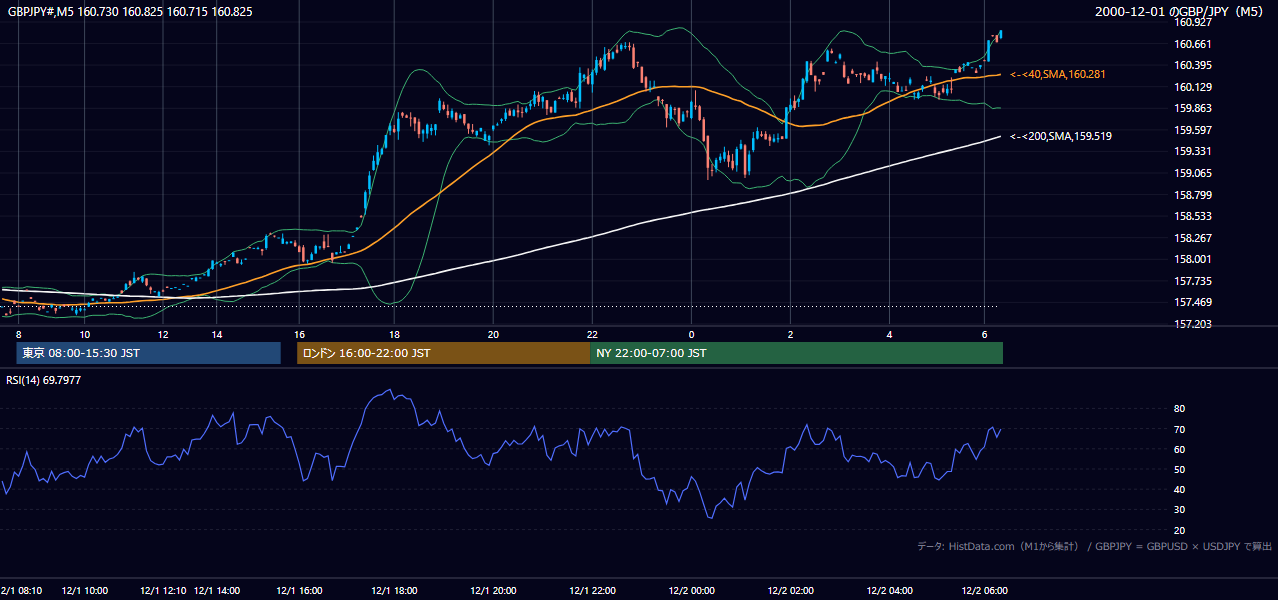Screen dimensions: 1278x600
Task: Click the bottom date label 12/2 00:00
Action: tap(691, 591)
